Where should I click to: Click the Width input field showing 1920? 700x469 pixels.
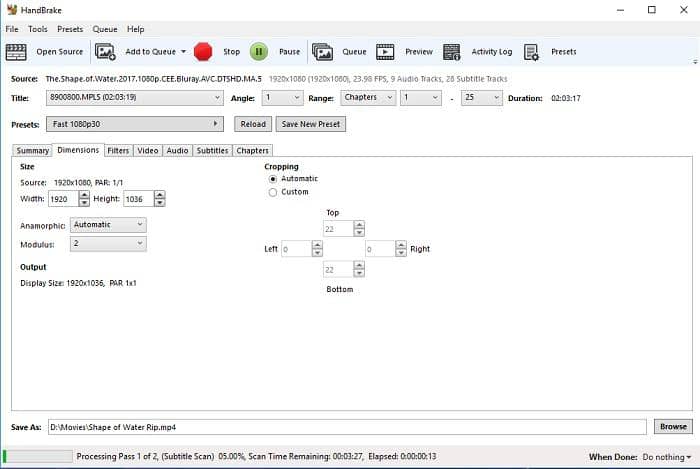tap(63, 199)
